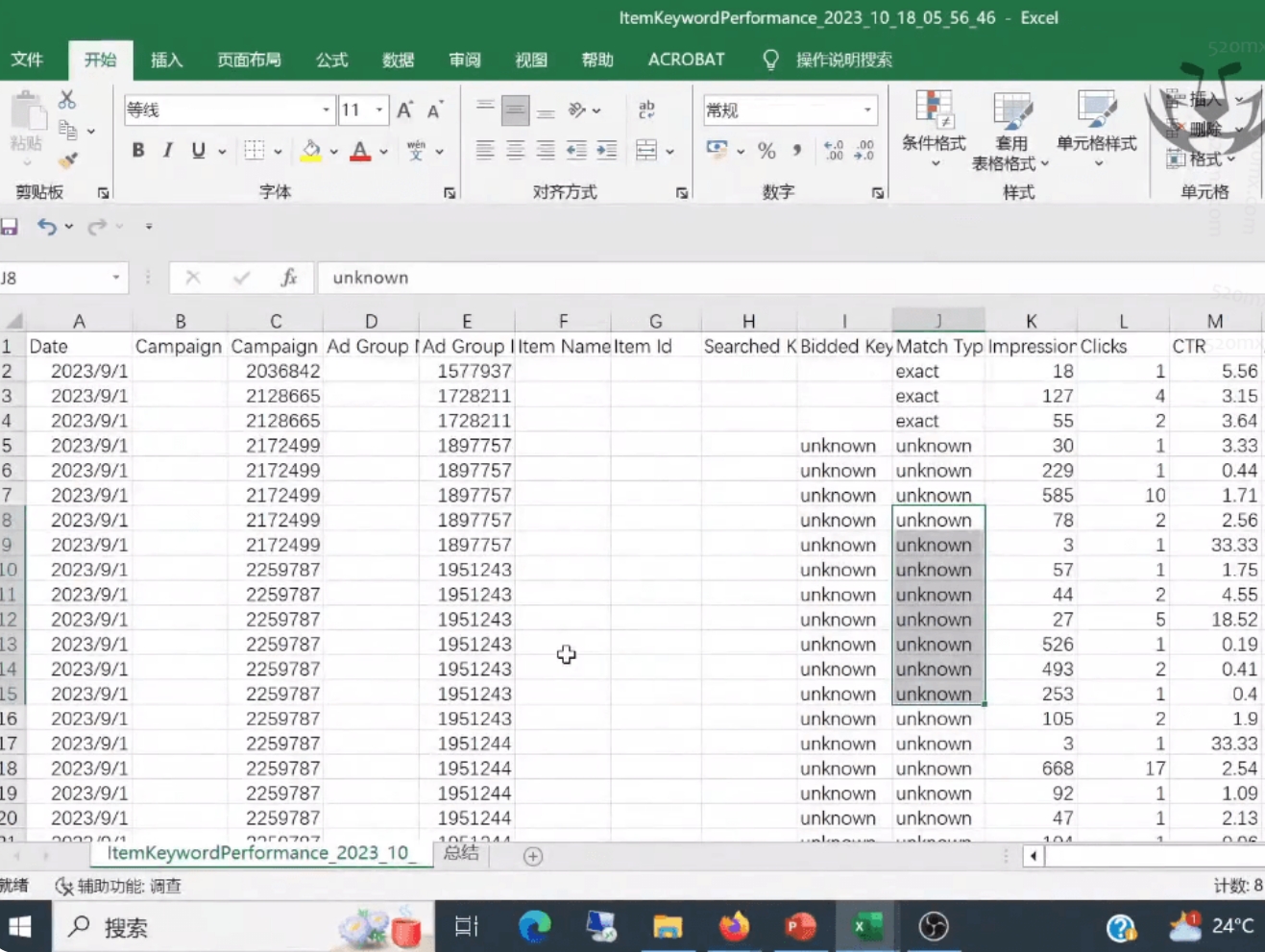Open the 数据 (Data) ribbon tab

tap(398, 60)
